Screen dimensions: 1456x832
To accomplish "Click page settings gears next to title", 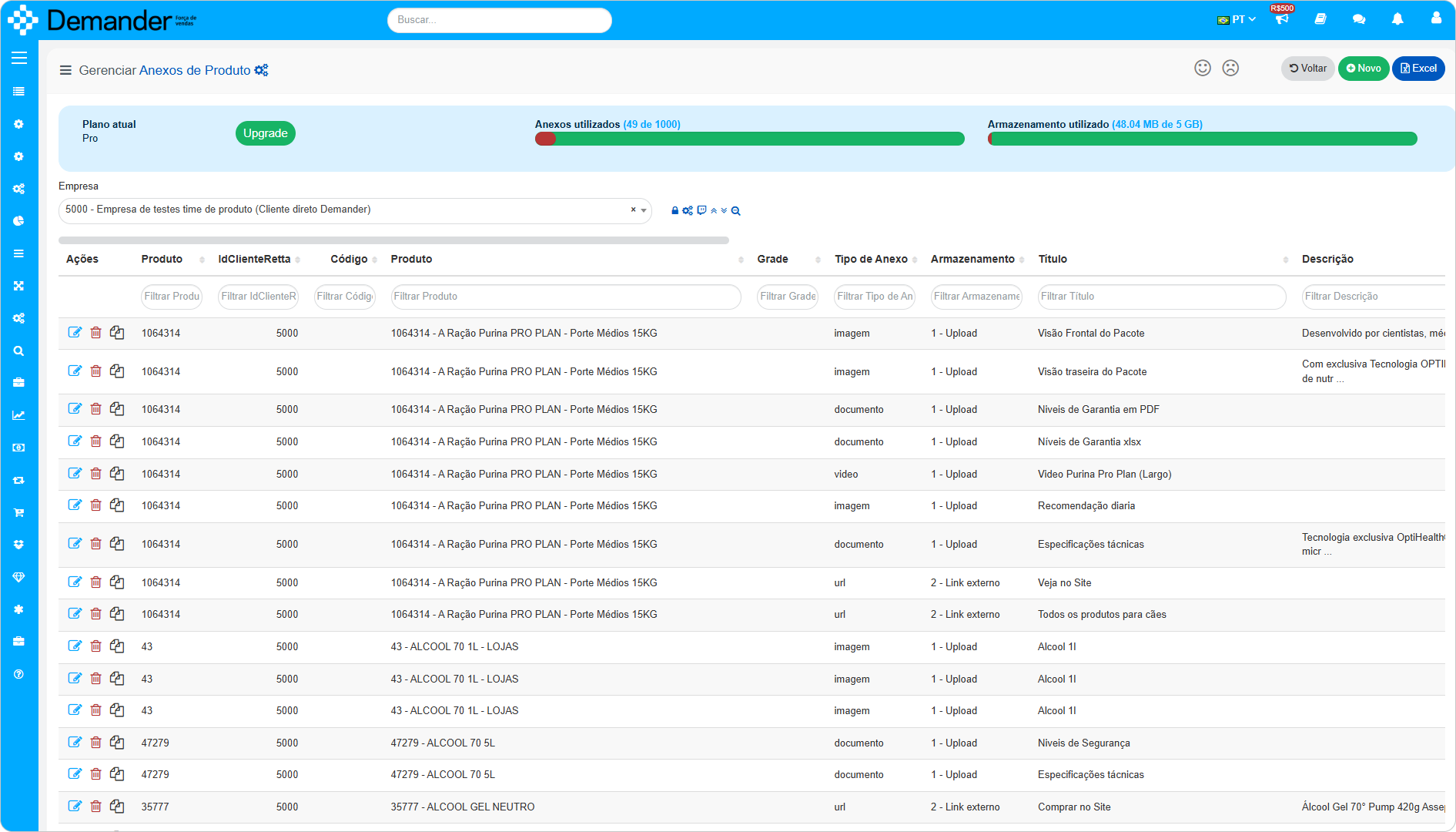I will click(x=262, y=70).
